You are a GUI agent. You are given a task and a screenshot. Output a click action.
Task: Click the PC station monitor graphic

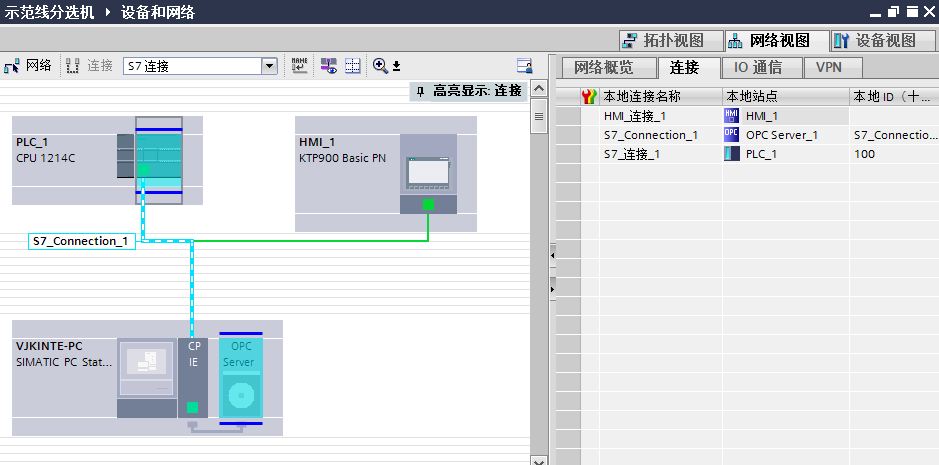(147, 378)
